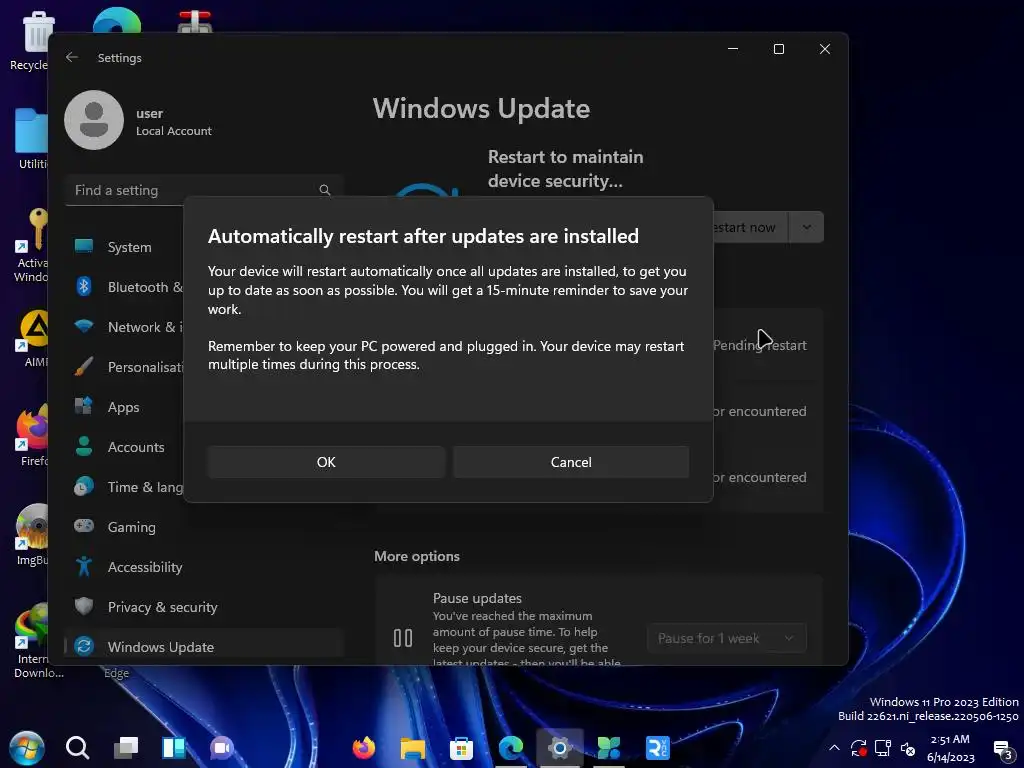
Task: Open the green butterfly taskbar app
Action: (x=609, y=748)
